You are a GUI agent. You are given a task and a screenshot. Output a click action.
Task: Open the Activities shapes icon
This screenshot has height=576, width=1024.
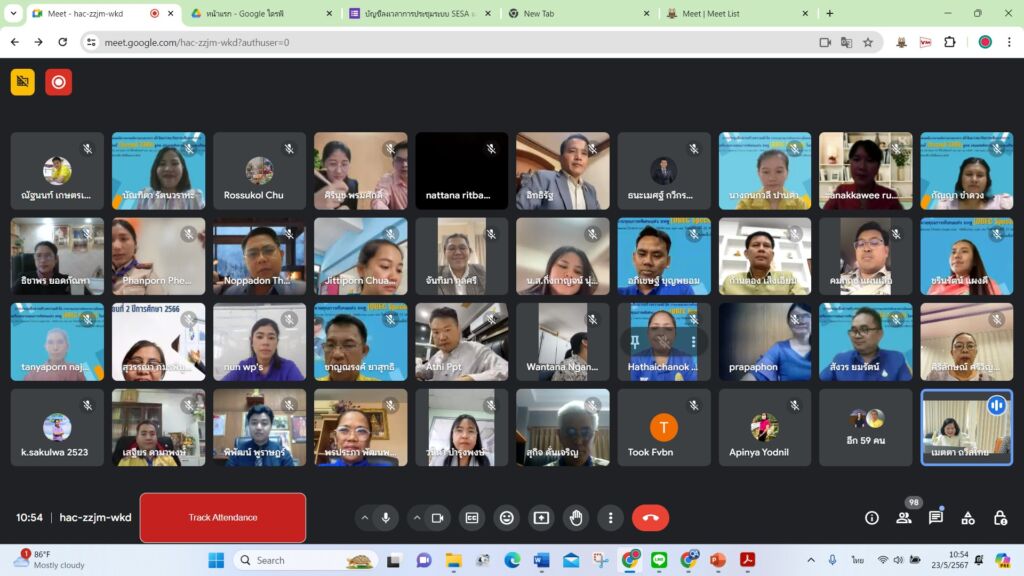[x=968, y=517]
